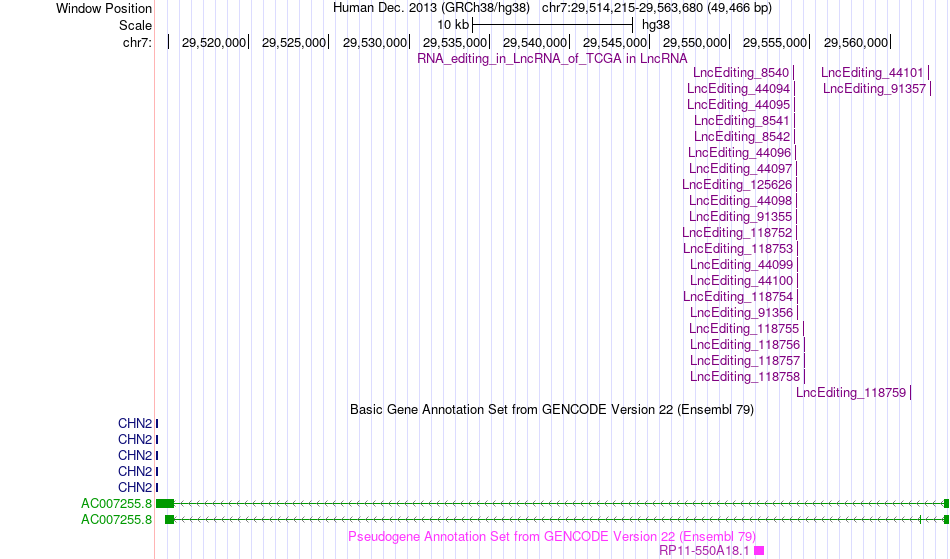The image size is (950, 559).
Task: Click the chr7: base position label
Action: 137,42
